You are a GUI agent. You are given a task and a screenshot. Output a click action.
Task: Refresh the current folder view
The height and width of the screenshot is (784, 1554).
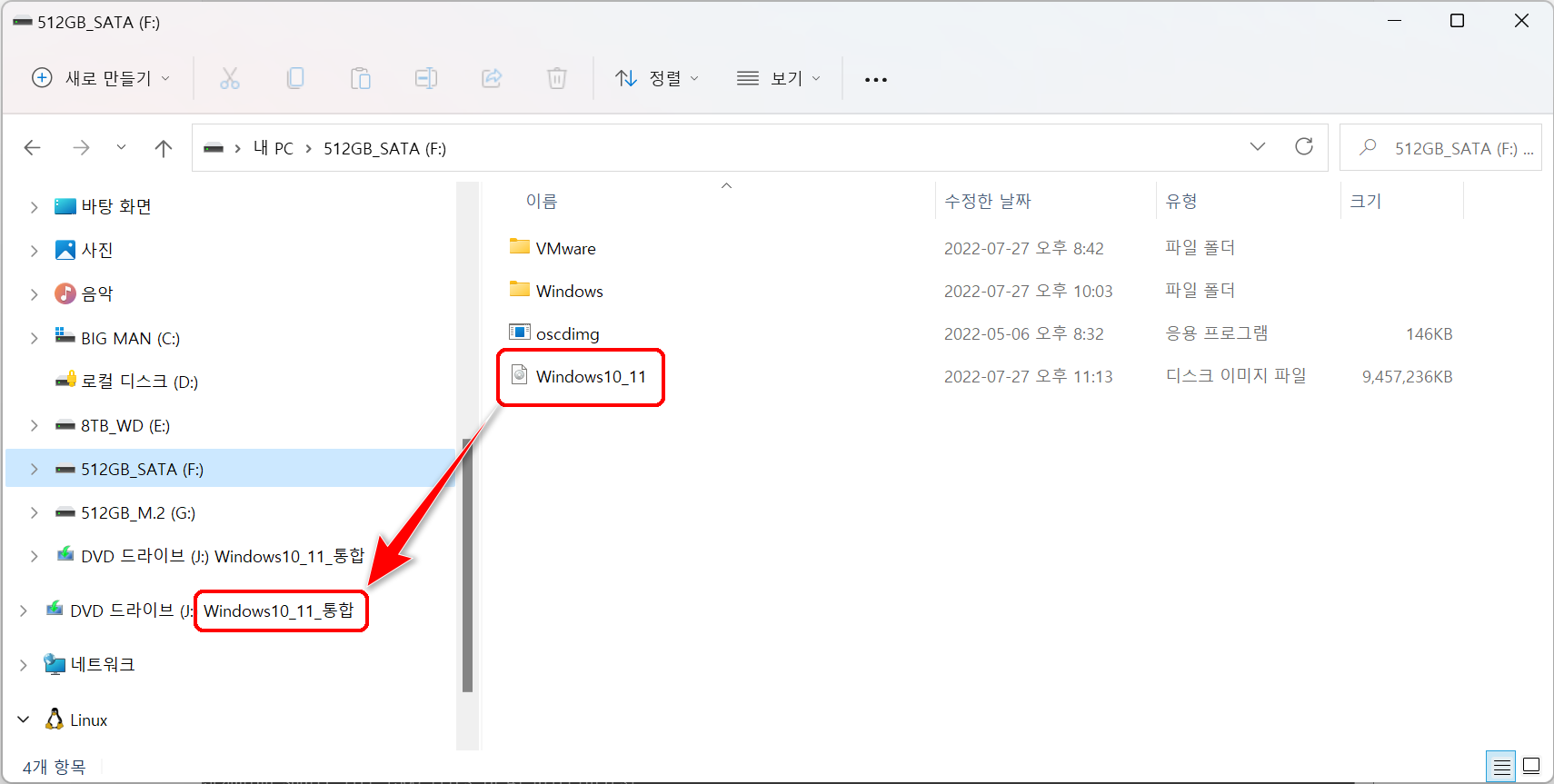point(1304,147)
